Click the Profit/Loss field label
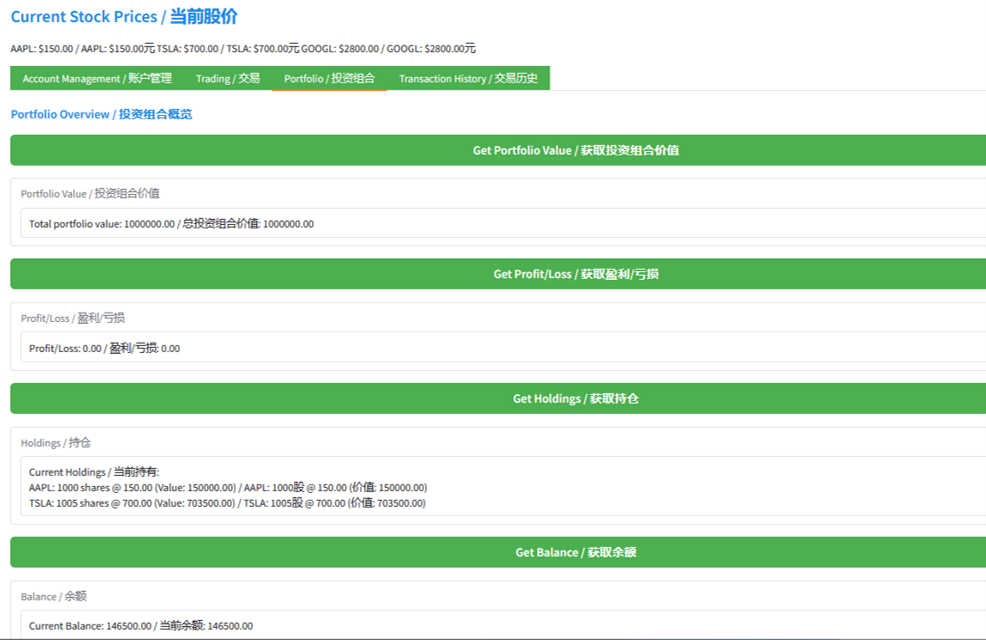 point(73,318)
